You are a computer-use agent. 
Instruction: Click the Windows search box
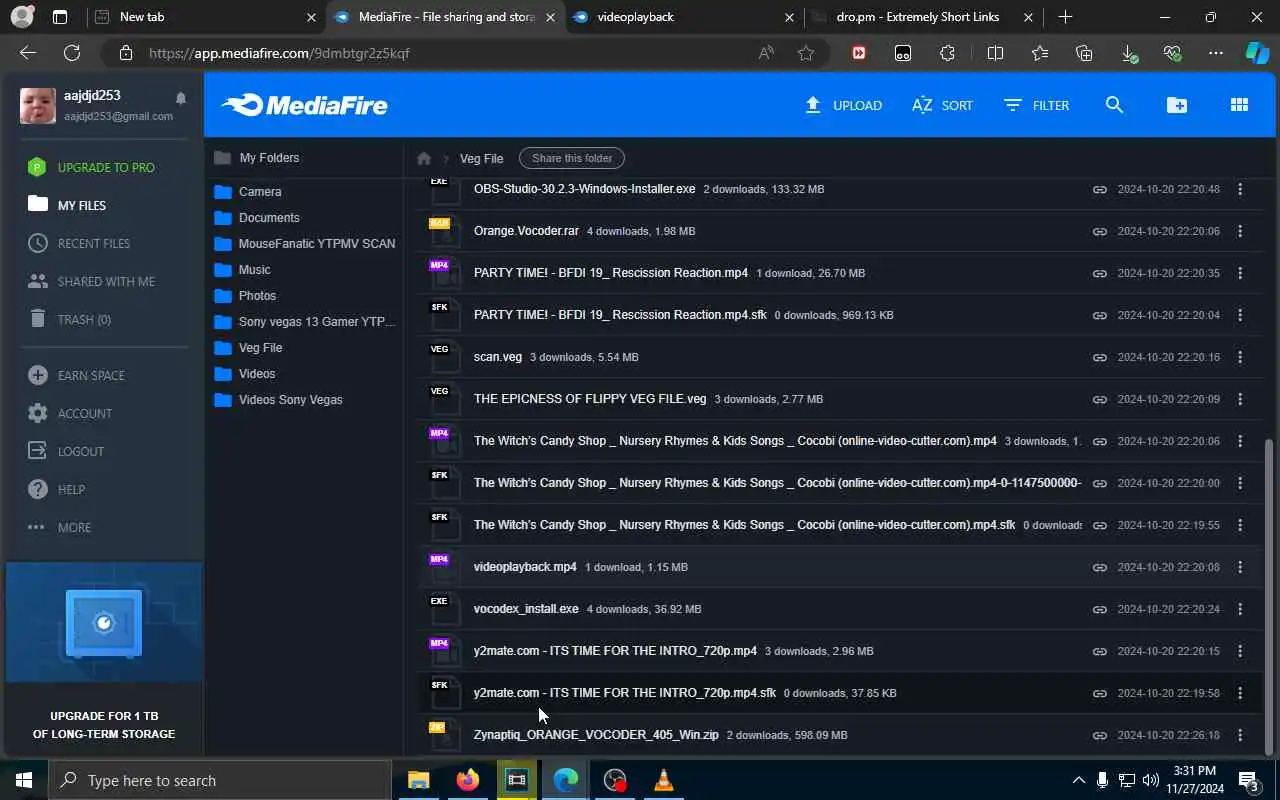pos(220,780)
